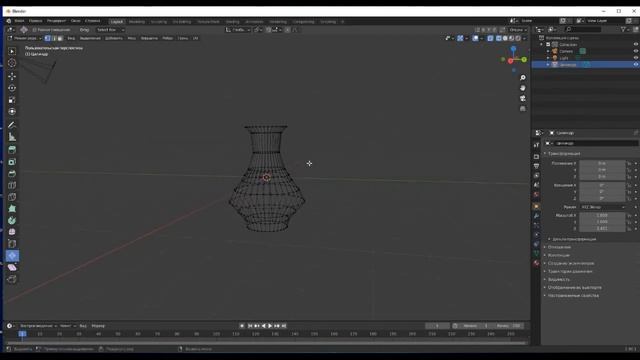Open the Render properties tab icon
The image size is (640, 360).
pyautogui.click(x=536, y=156)
